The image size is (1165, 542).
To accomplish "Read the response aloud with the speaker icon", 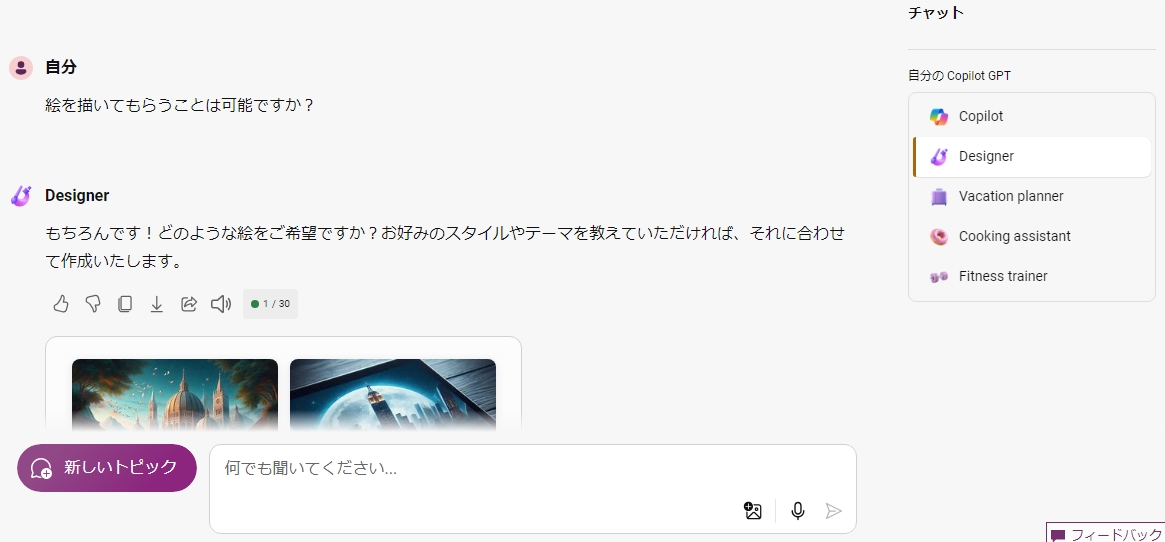I will [221, 303].
